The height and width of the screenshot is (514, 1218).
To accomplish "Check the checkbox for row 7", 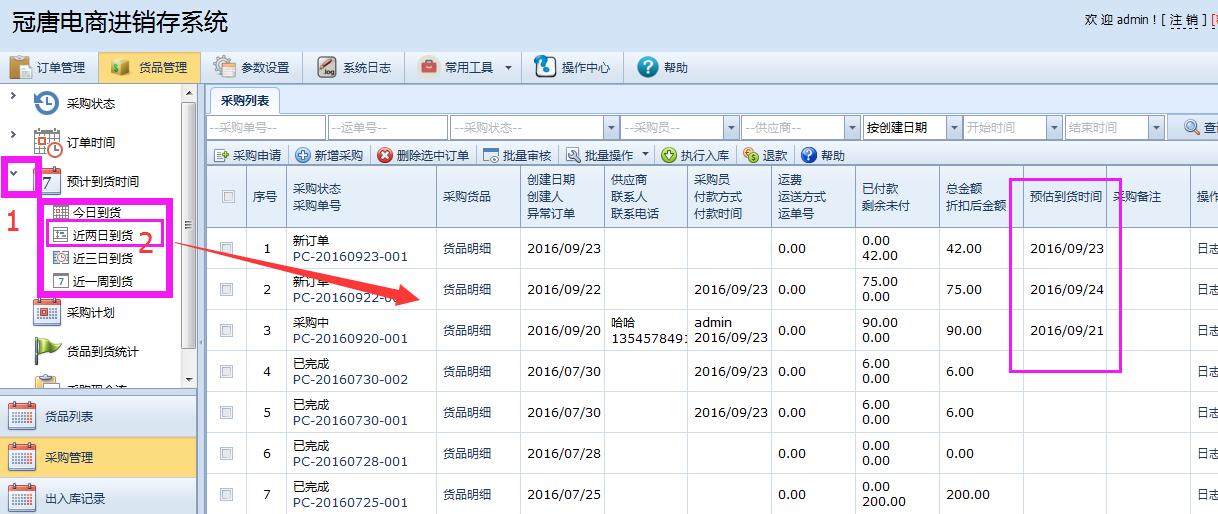I will pyautogui.click(x=226, y=494).
